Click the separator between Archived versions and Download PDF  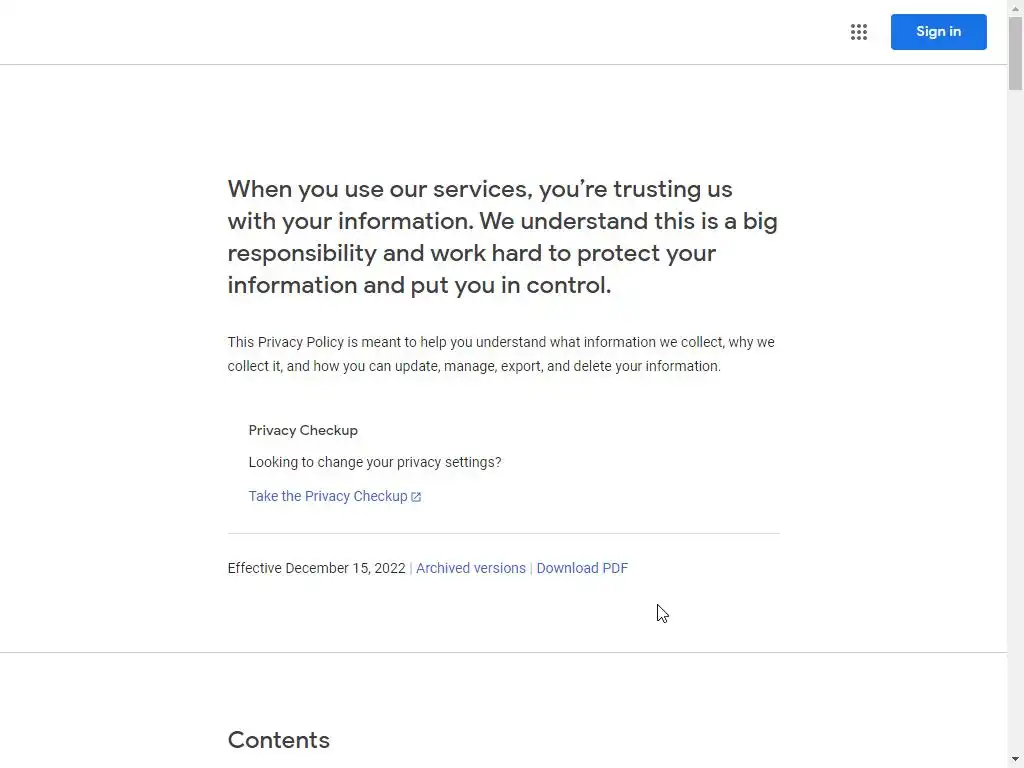coord(531,568)
